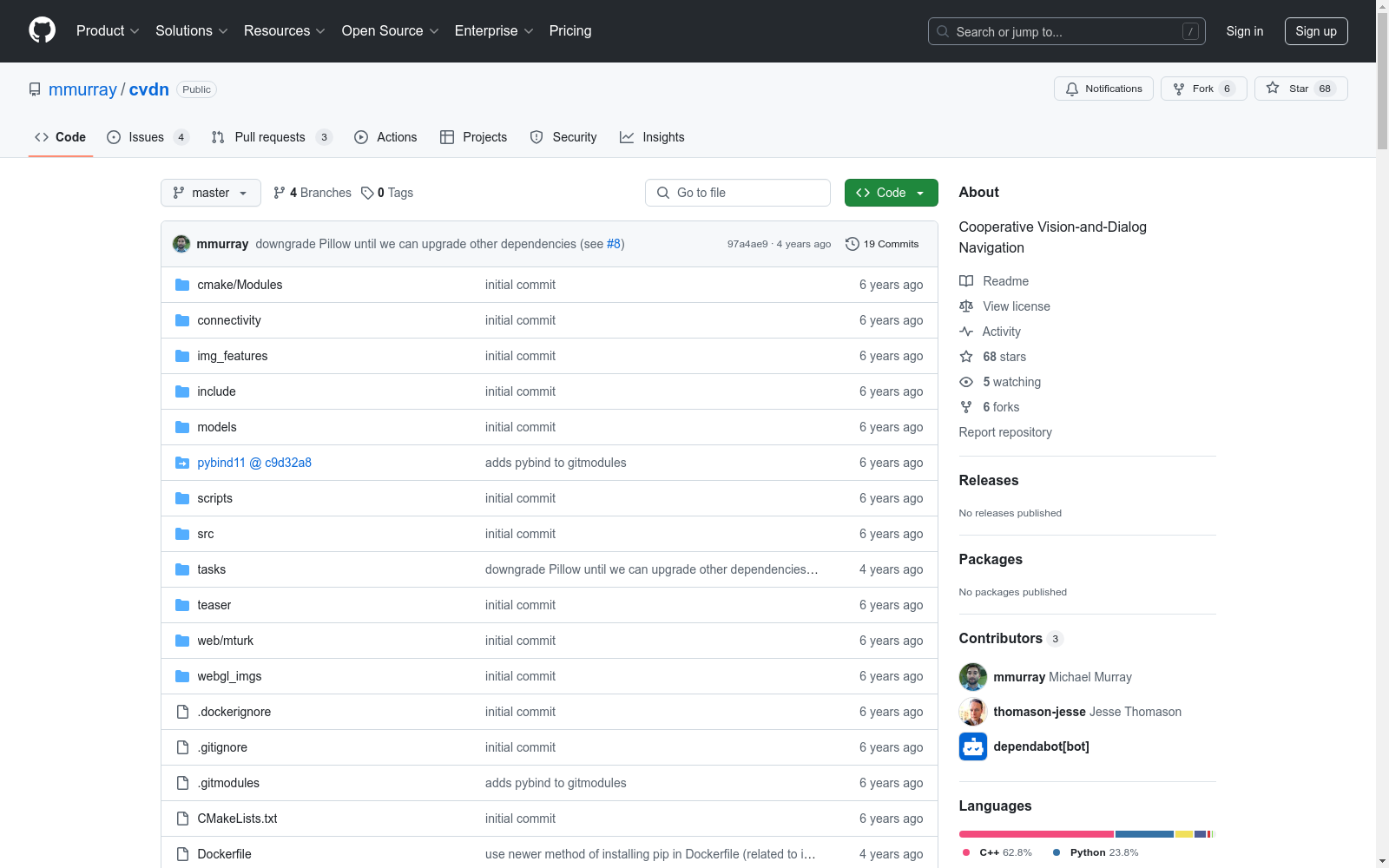1389x868 pixels.
Task: Click the Python segment of the languages bar
Action: click(1144, 834)
